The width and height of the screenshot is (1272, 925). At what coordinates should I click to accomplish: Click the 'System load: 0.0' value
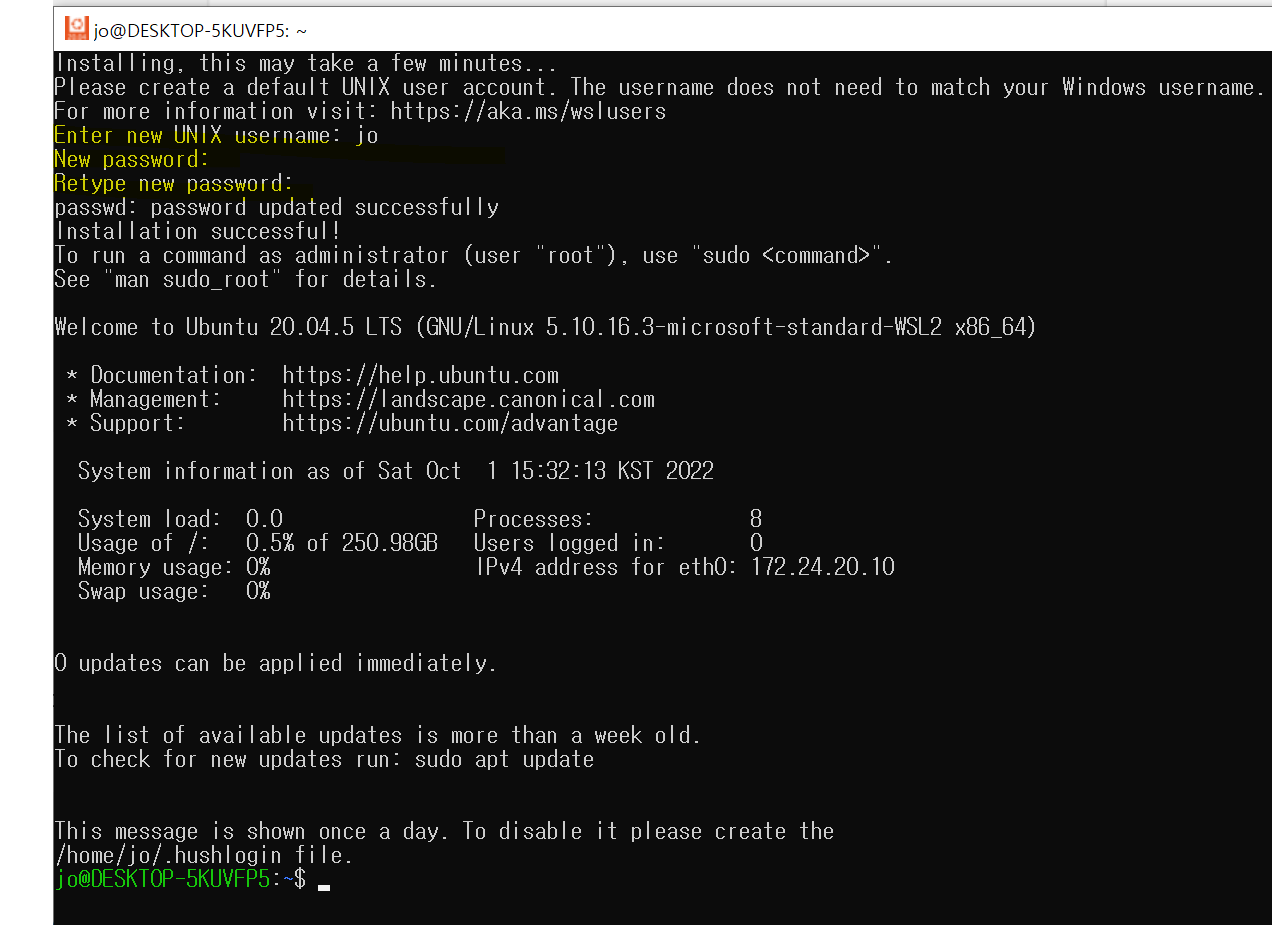(180, 519)
